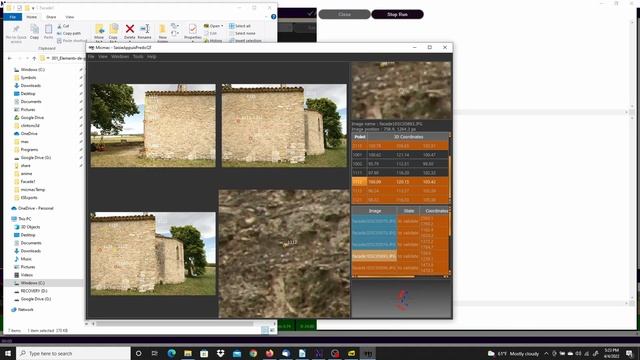
Task: Select the top-right facade photo view
Action: point(284,125)
